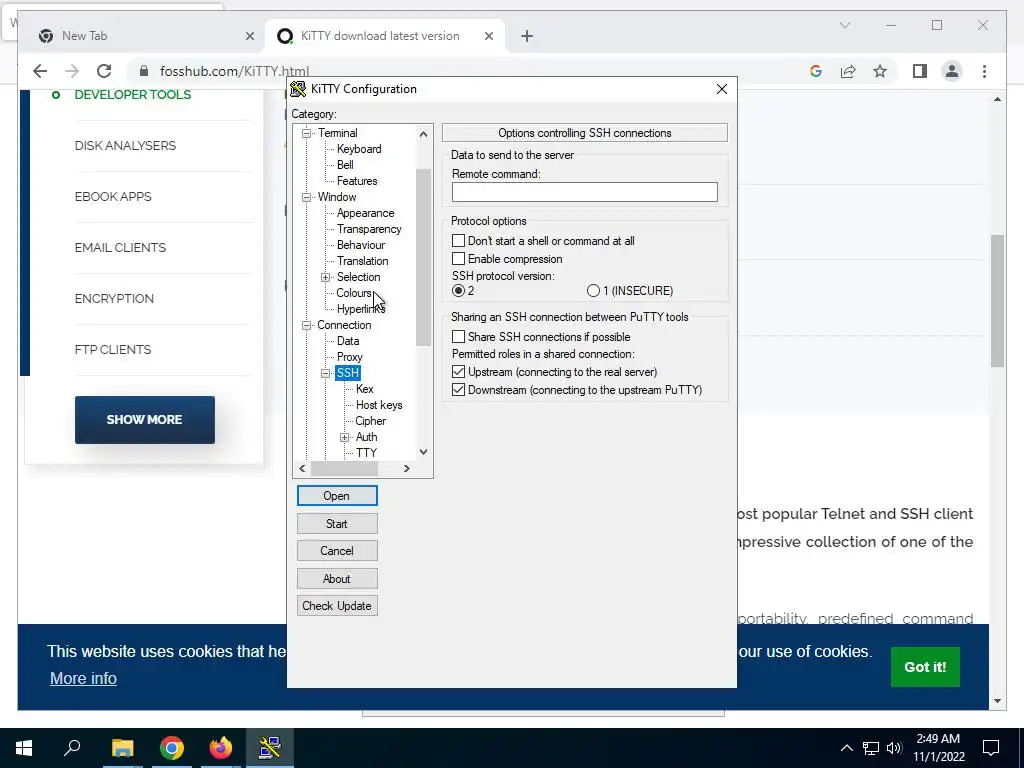The image size is (1024, 768).
Task: Click the Chrome address bar URL
Action: coord(234,71)
